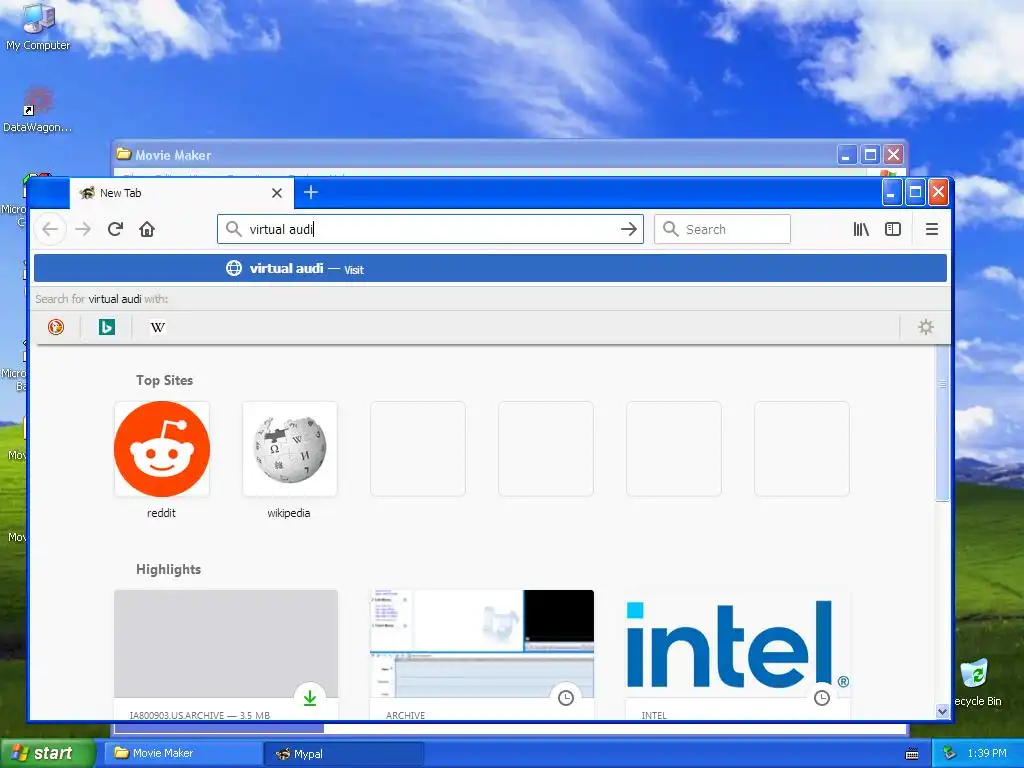Image resolution: width=1024 pixels, height=768 pixels.
Task: Open the Recycle Bin desktop icon
Action: tap(977, 683)
